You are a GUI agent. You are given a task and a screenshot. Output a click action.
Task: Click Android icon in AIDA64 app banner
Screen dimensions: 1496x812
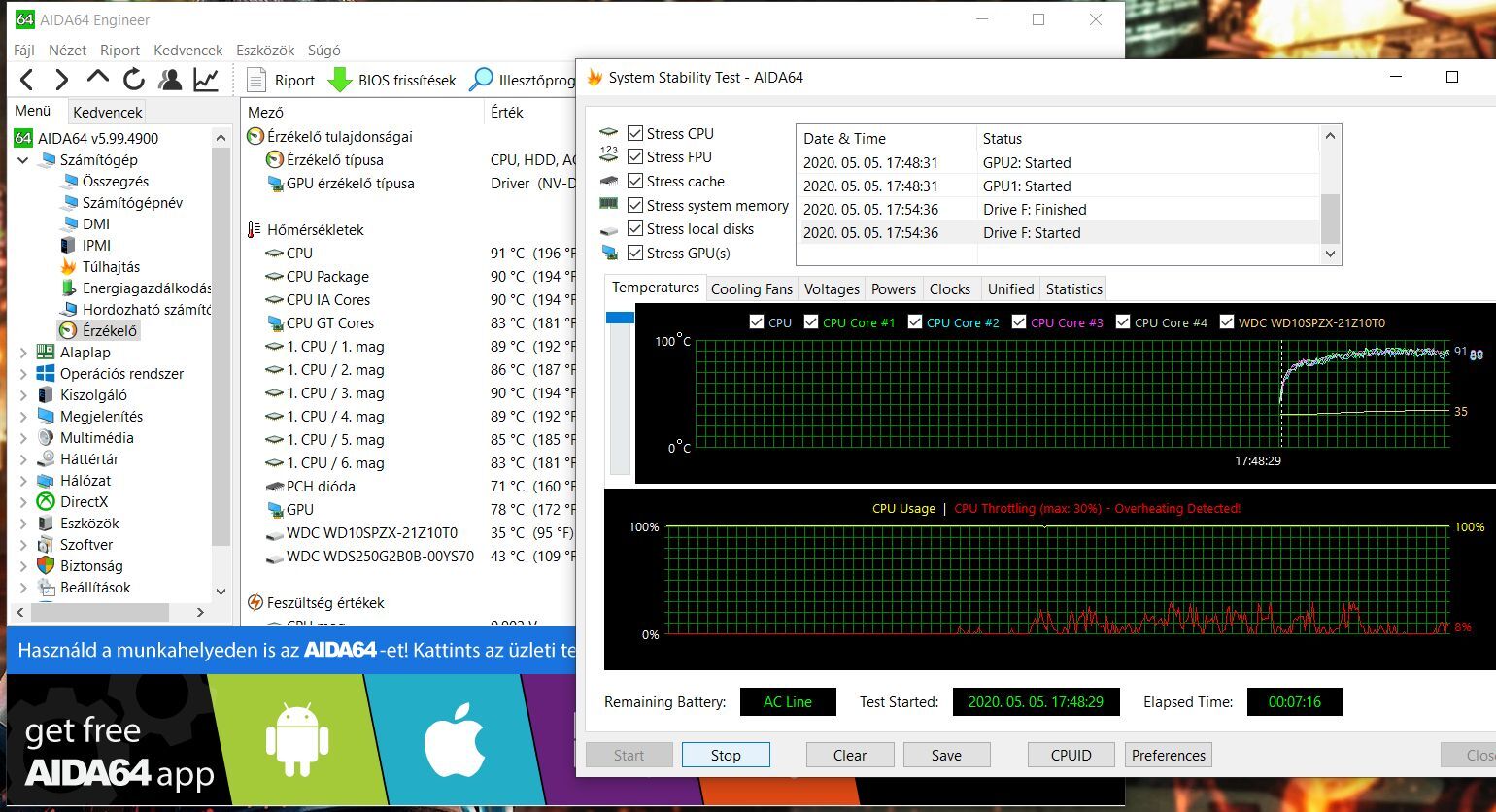(296, 740)
